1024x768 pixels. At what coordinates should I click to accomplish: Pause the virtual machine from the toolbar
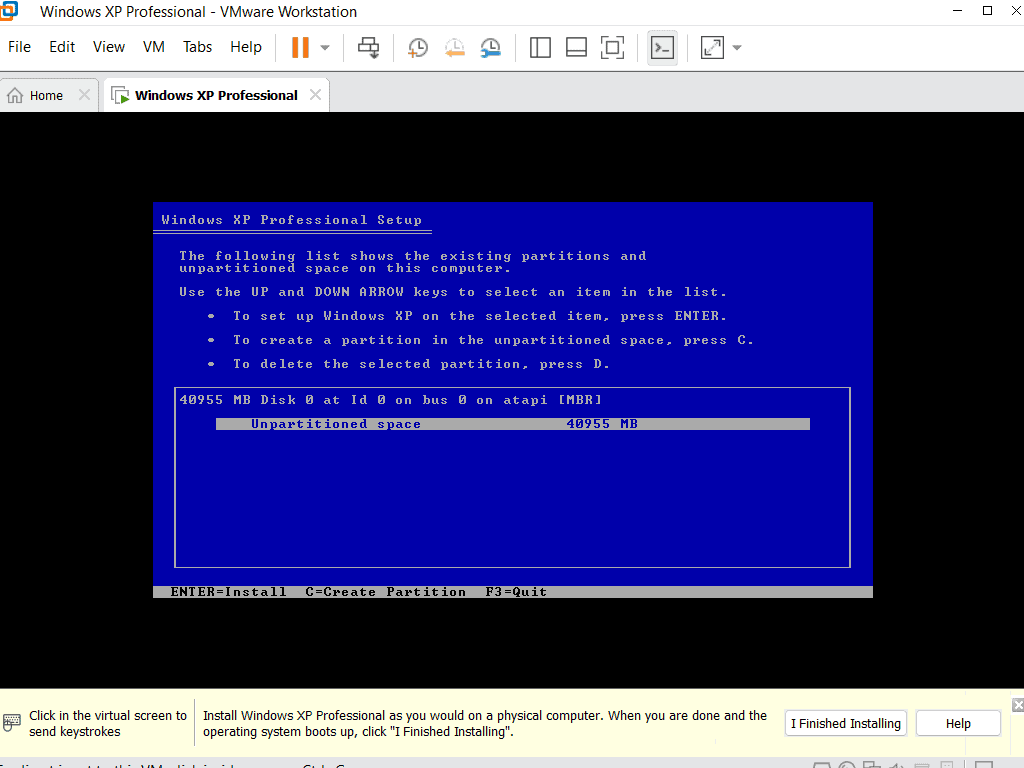click(x=300, y=48)
